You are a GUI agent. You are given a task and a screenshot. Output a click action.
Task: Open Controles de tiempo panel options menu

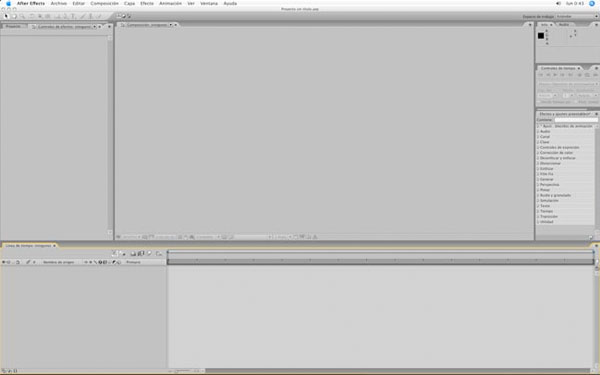point(596,68)
